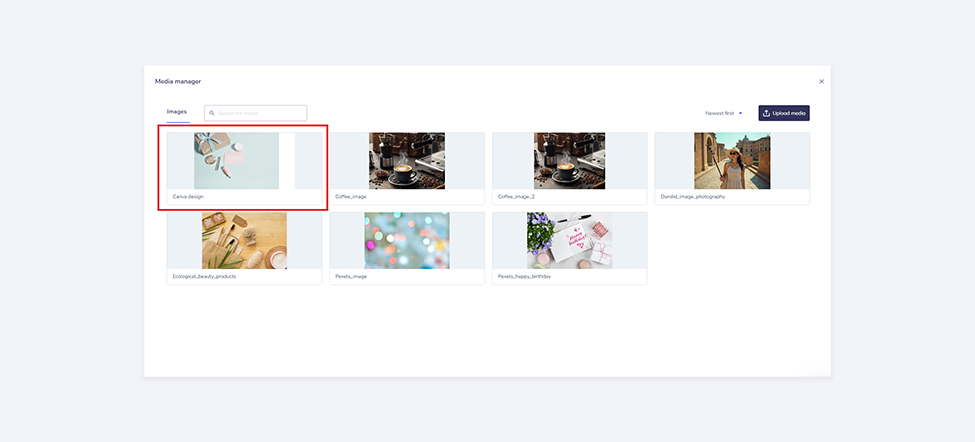Open the Newest first sort dropdown

tap(724, 113)
